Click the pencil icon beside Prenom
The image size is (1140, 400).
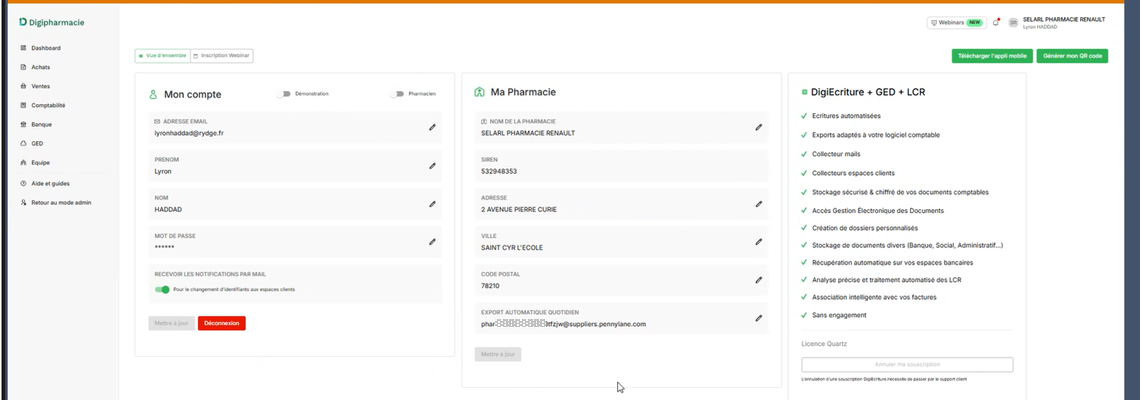click(432, 166)
